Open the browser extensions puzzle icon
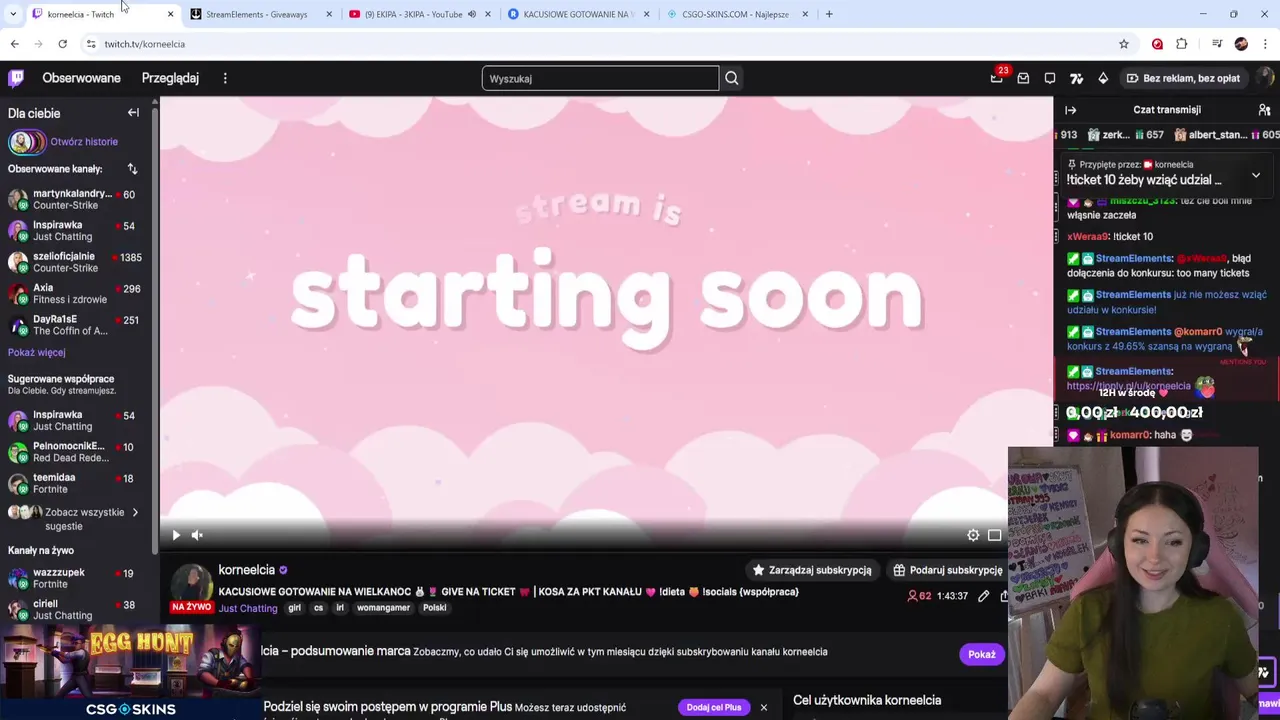This screenshot has height=720, width=1280. click(x=1182, y=44)
